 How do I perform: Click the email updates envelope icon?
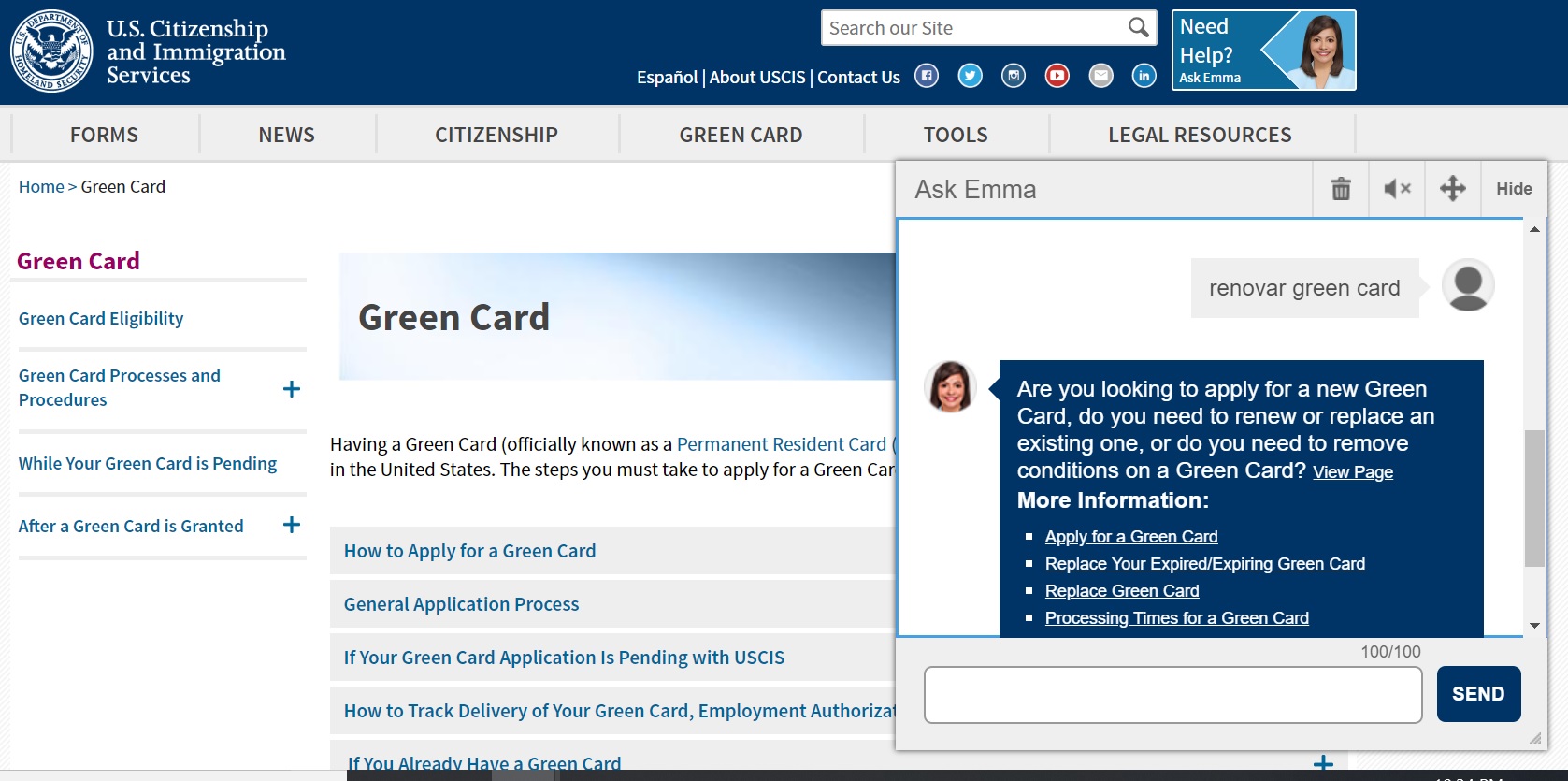1101,76
